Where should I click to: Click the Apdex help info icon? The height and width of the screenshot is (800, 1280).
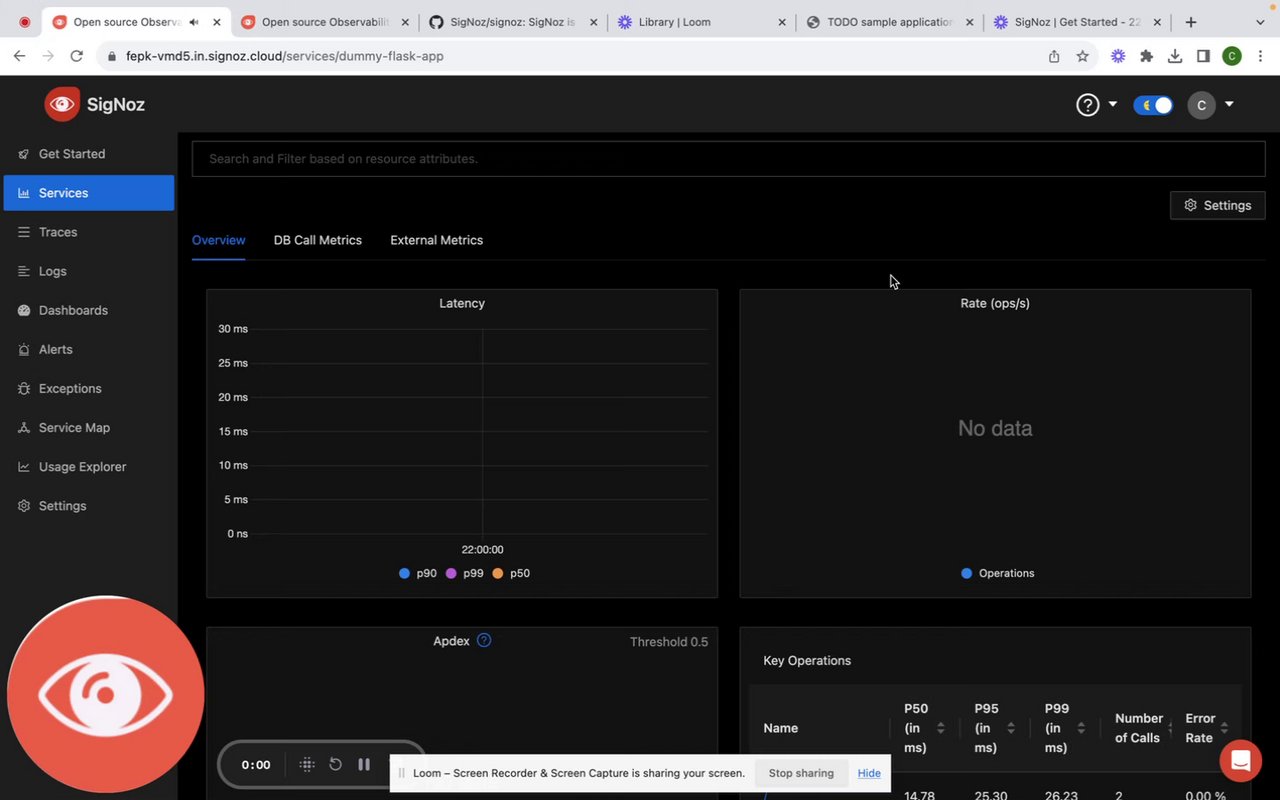[x=484, y=640]
